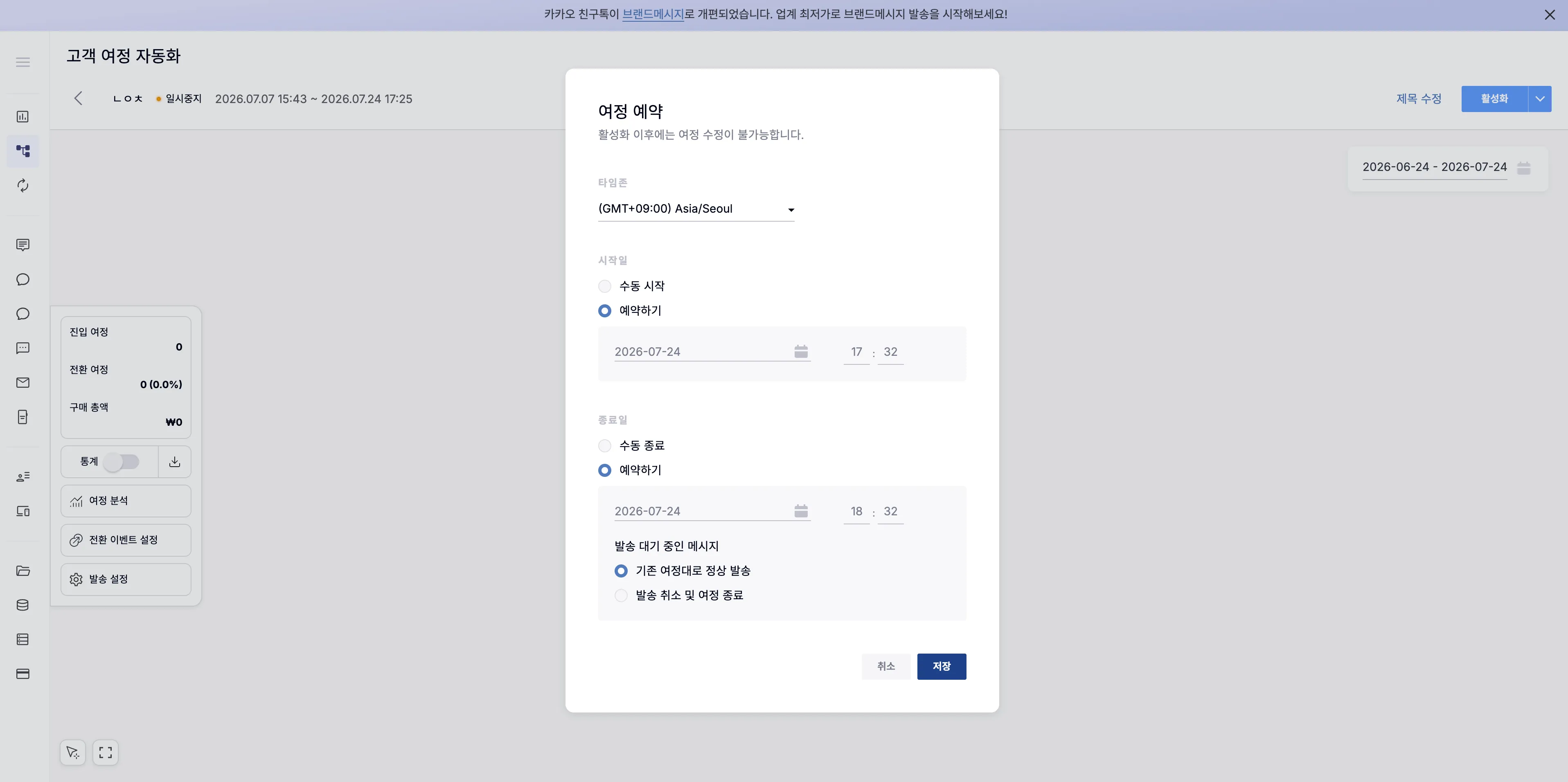The height and width of the screenshot is (782, 1568).
Task: Click the 진입 여정 stat label
Action: point(89,332)
